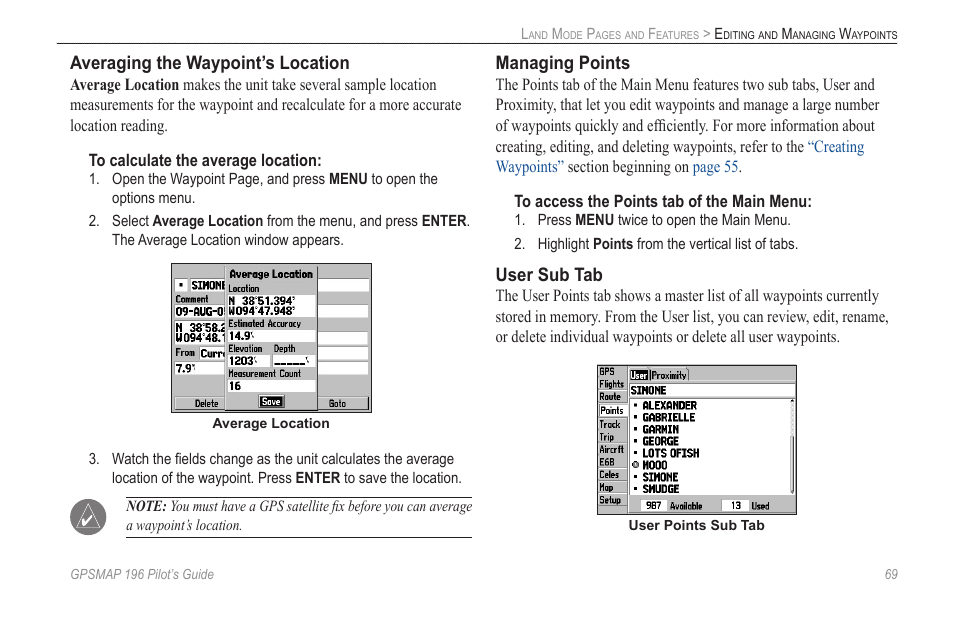Click the "Managing Points" heading
This screenshot has width=954, height=618.
[563, 63]
